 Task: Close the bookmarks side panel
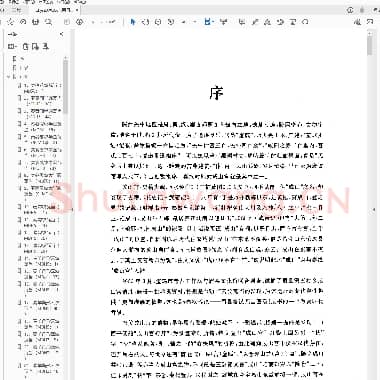click(61, 34)
